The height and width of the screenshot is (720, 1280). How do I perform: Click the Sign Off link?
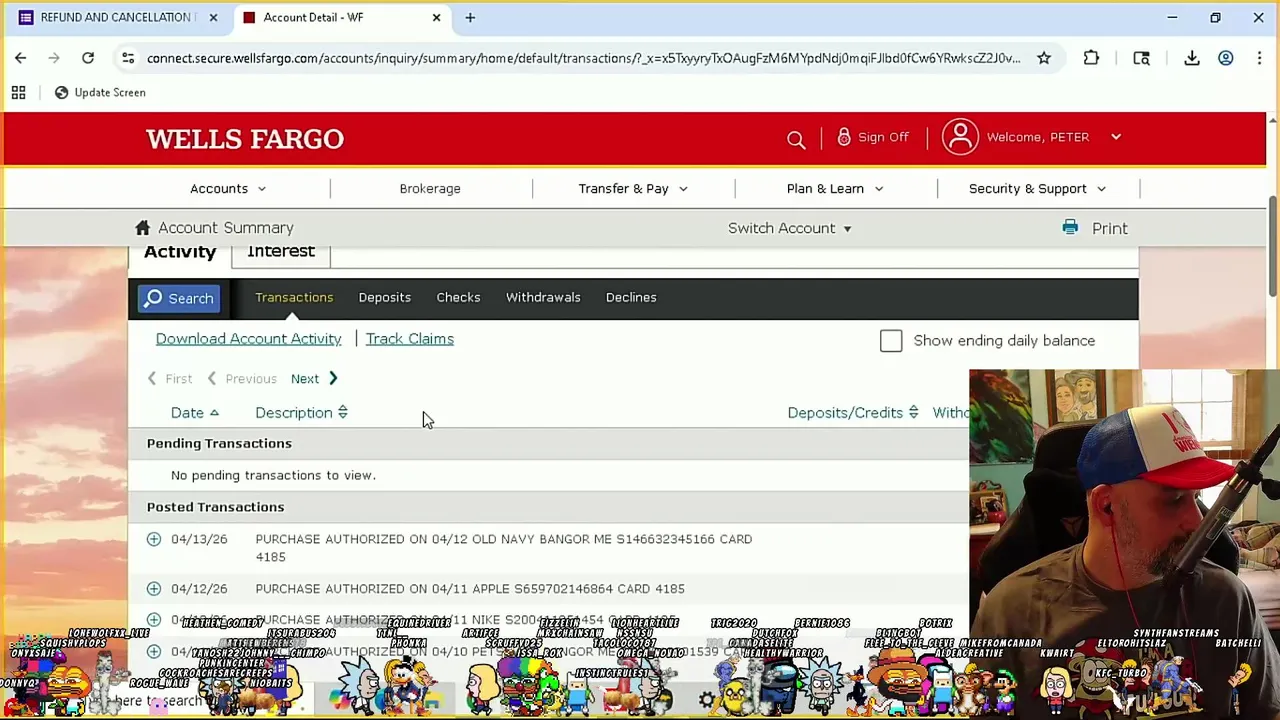[883, 137]
